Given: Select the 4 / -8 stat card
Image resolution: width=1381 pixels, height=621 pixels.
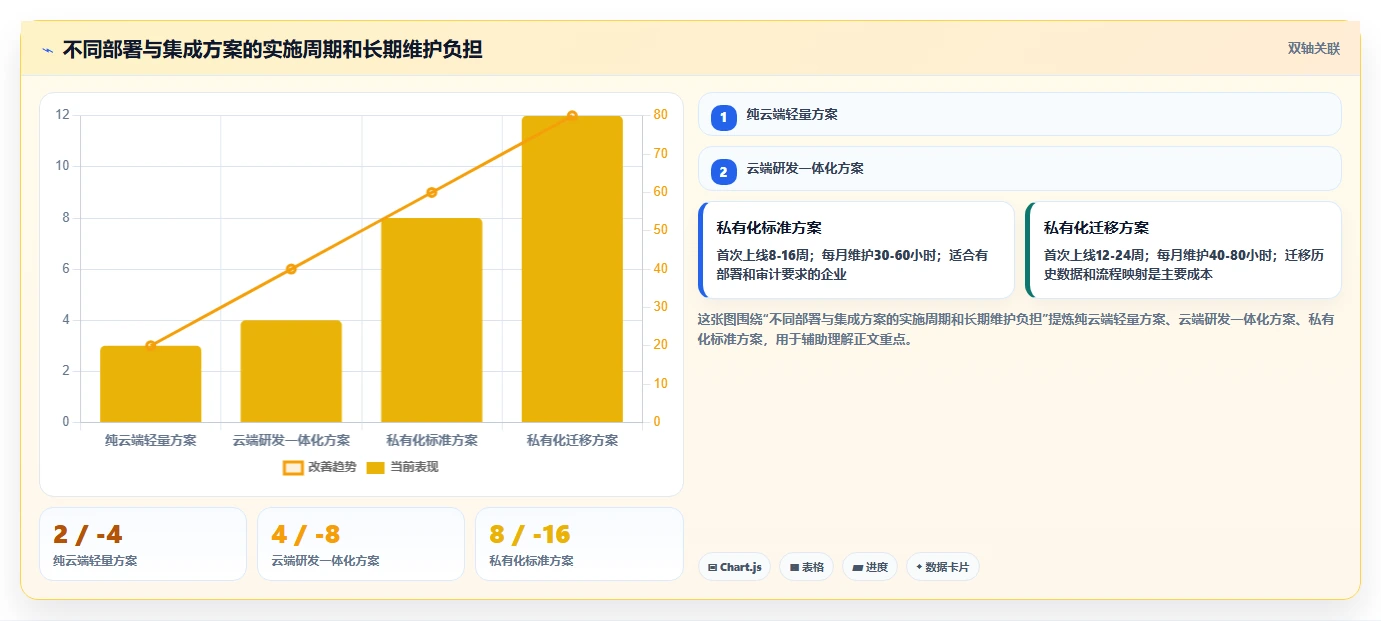Looking at the screenshot, I should click(361, 544).
